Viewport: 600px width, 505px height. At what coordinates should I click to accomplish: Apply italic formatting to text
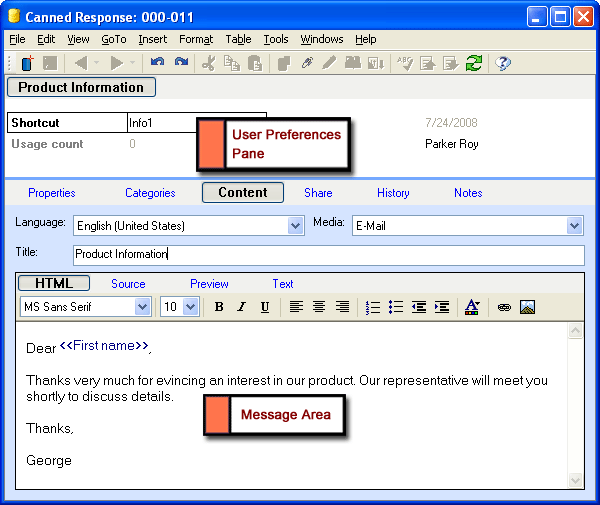point(241,307)
